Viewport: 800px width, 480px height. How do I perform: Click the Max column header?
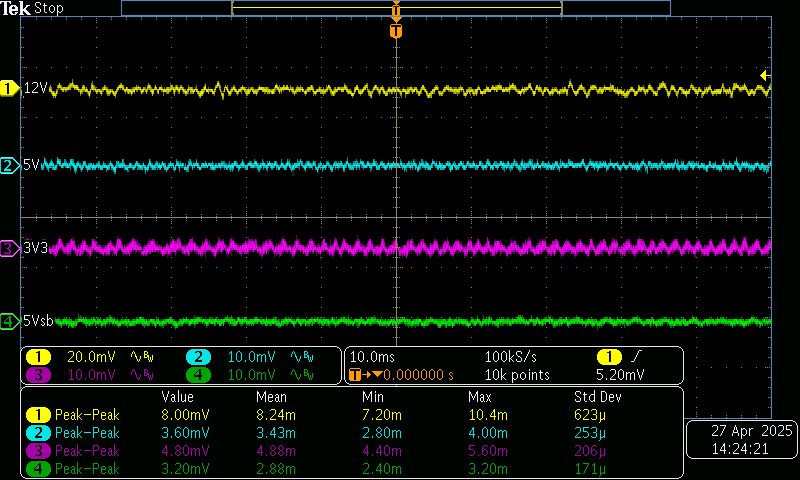click(480, 397)
